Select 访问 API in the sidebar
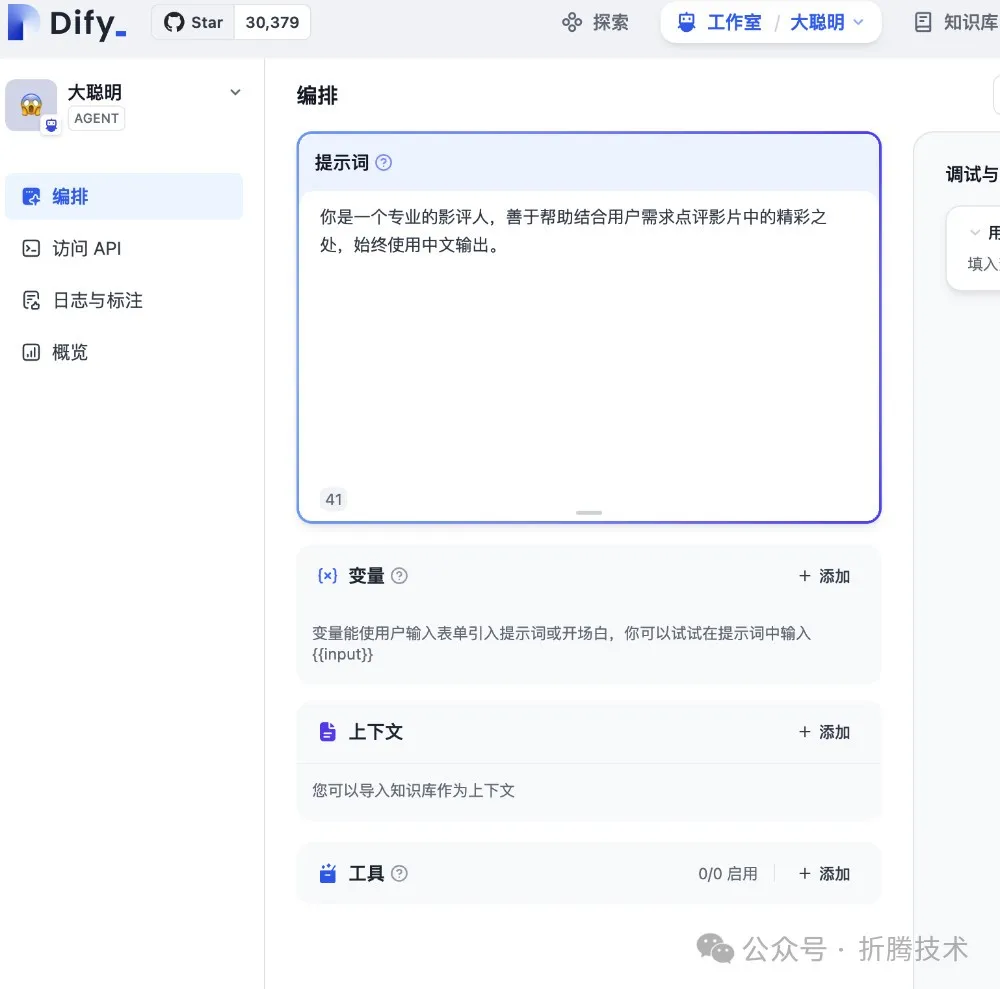This screenshot has height=989, width=1000. (x=124, y=248)
